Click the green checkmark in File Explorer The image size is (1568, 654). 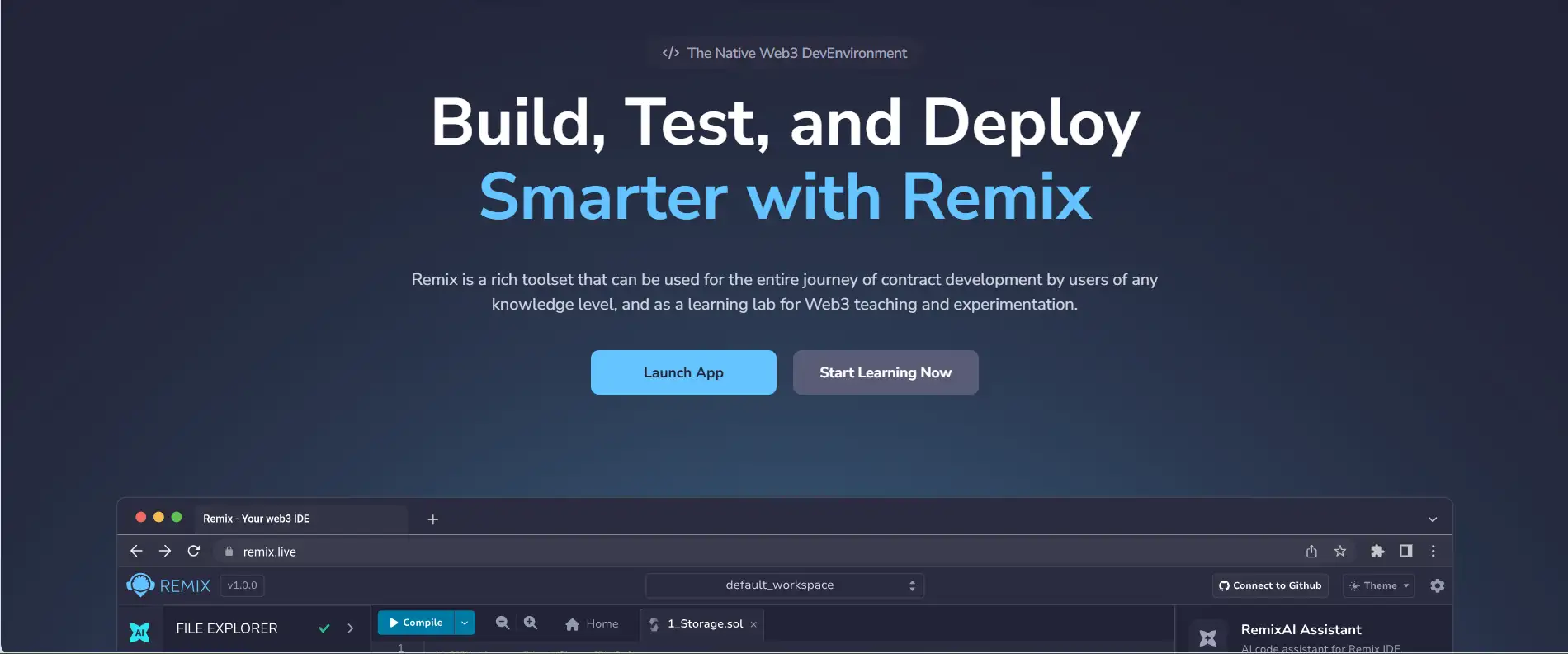[x=324, y=628]
